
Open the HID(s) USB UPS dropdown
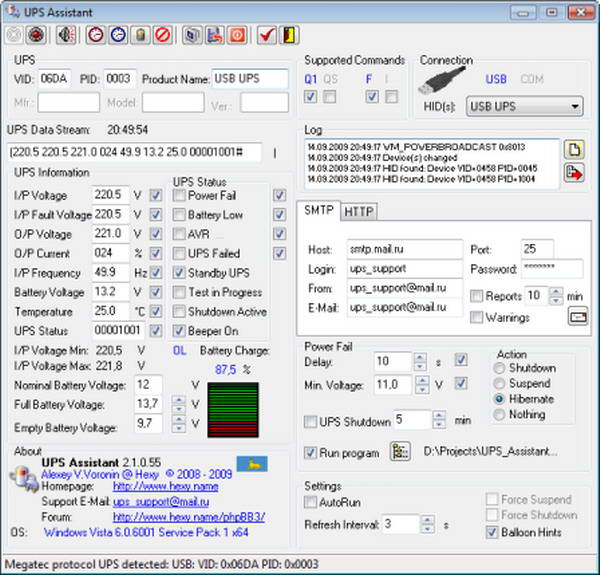point(574,105)
